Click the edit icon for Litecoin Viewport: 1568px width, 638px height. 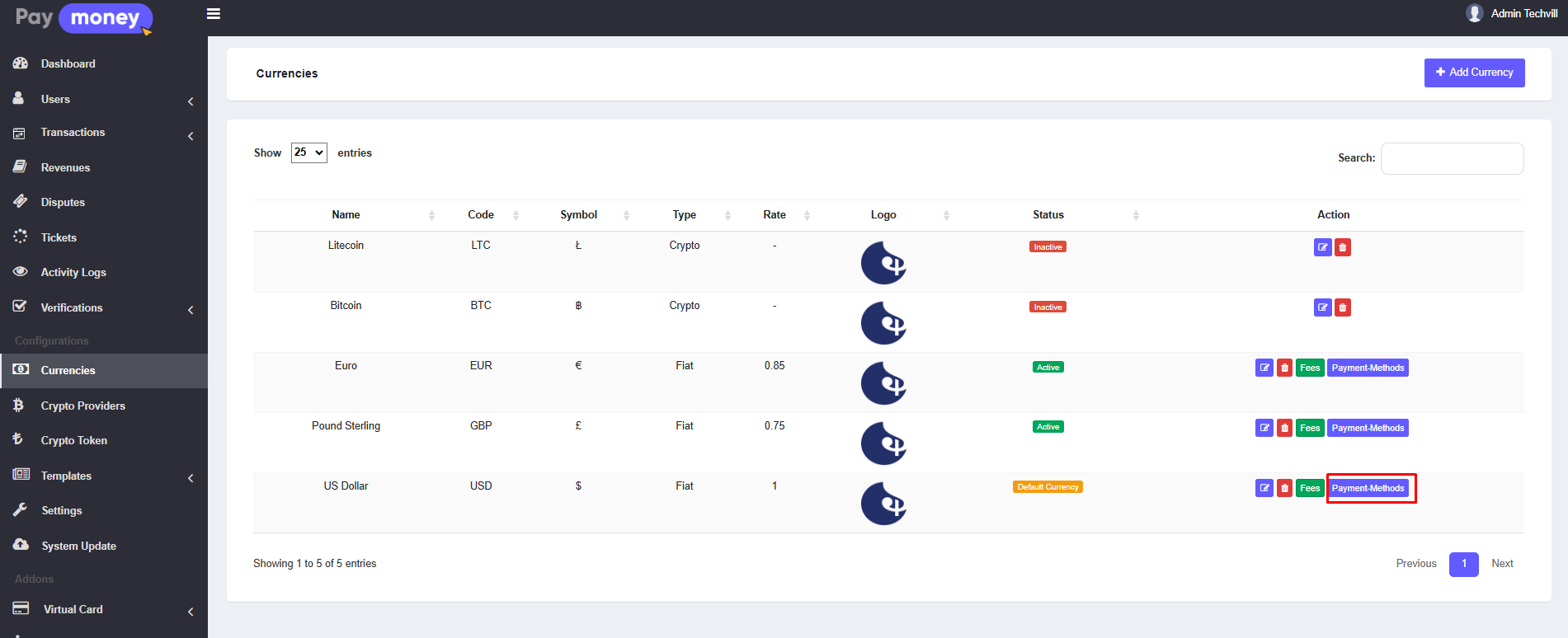point(1322,247)
